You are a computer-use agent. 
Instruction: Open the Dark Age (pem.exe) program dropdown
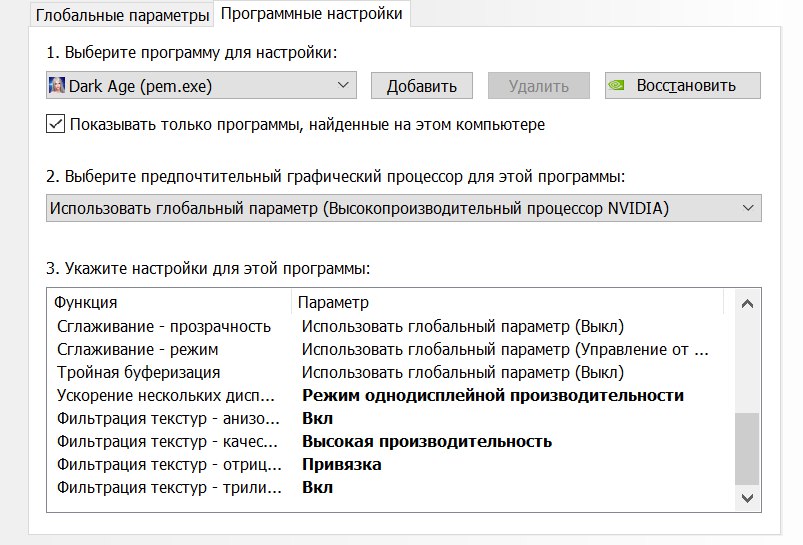point(201,86)
